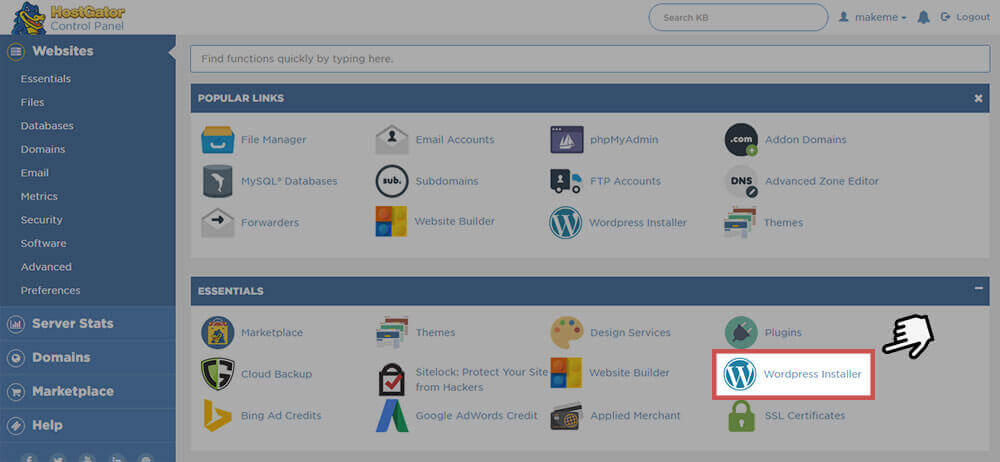1000x462 pixels.
Task: Open File Manager from Popular Links
Action: coord(217,140)
